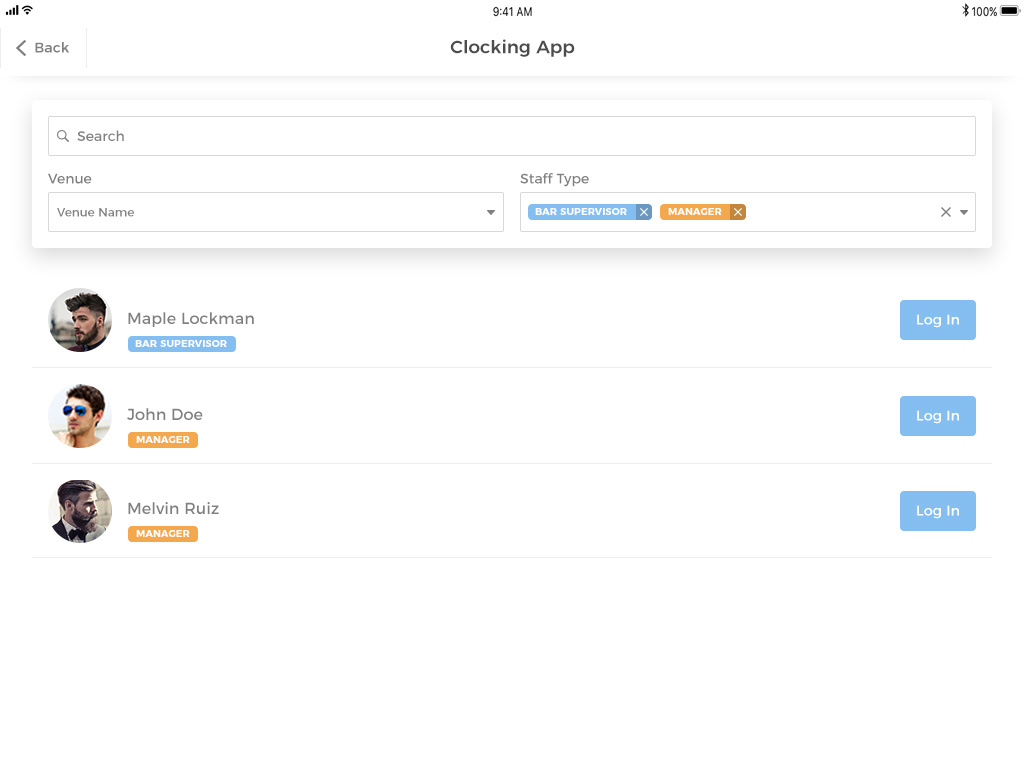Clear all Staff Type selections

coord(945,212)
